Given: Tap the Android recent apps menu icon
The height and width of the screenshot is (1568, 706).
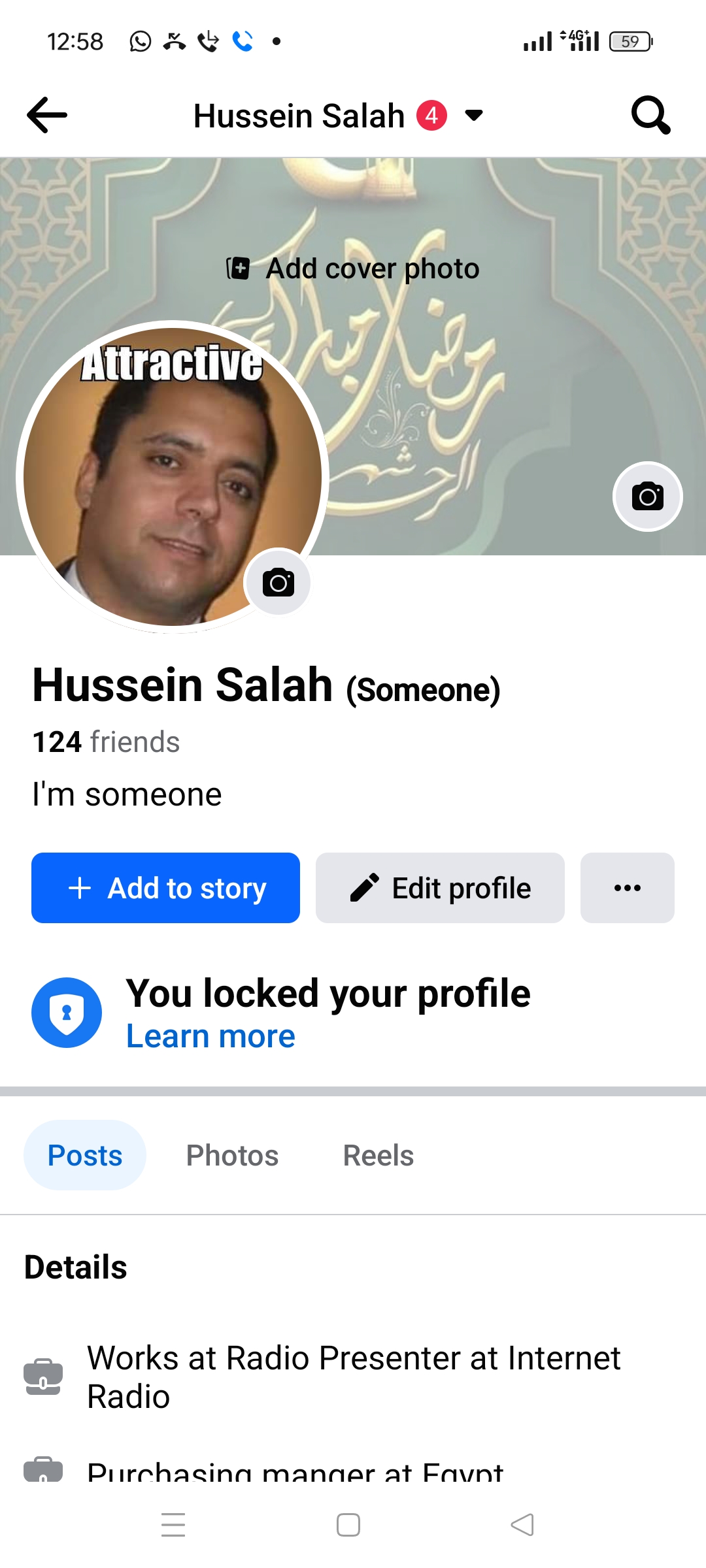Looking at the screenshot, I should 173,1525.
